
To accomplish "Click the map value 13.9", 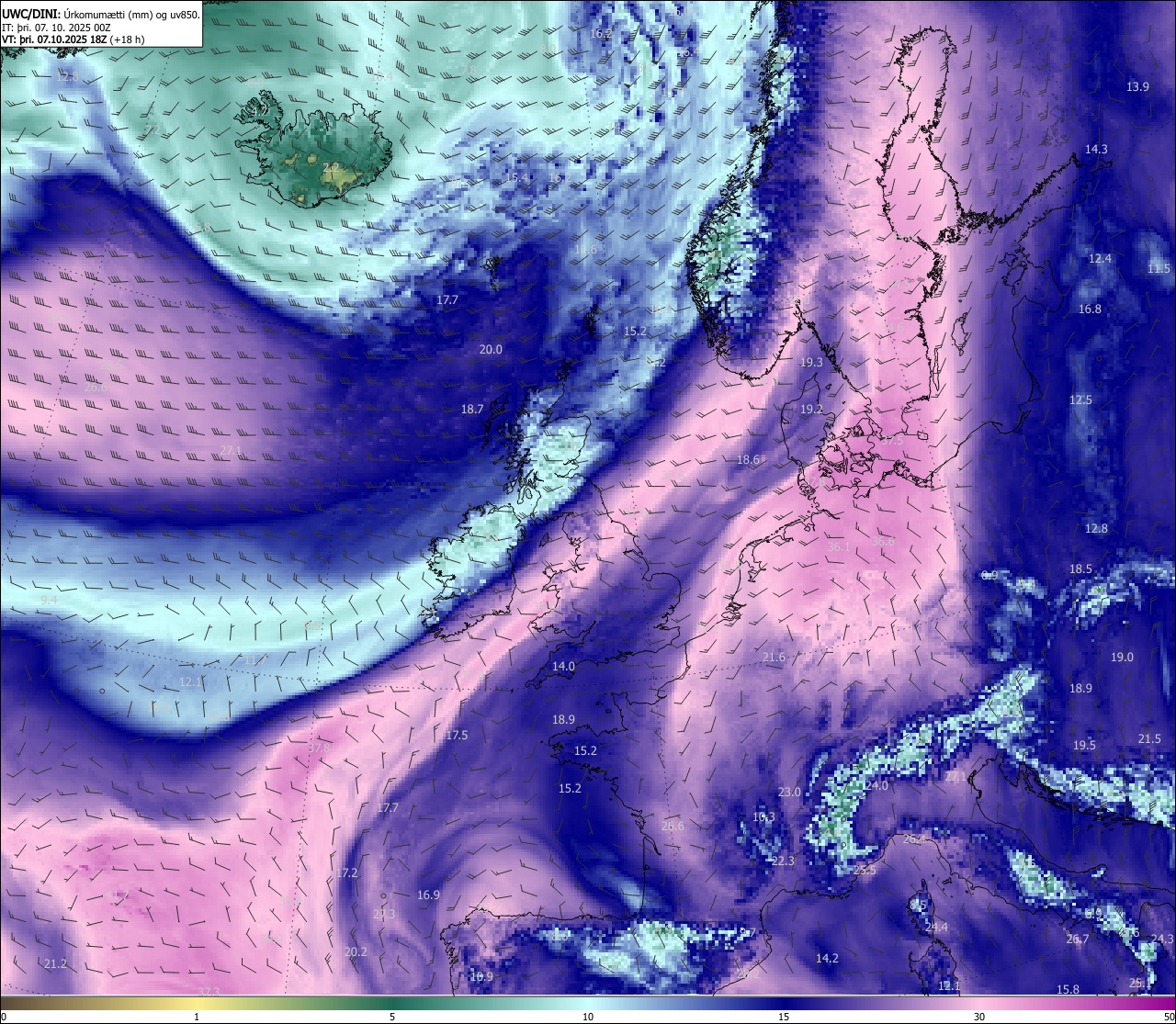I will coord(1137,86).
